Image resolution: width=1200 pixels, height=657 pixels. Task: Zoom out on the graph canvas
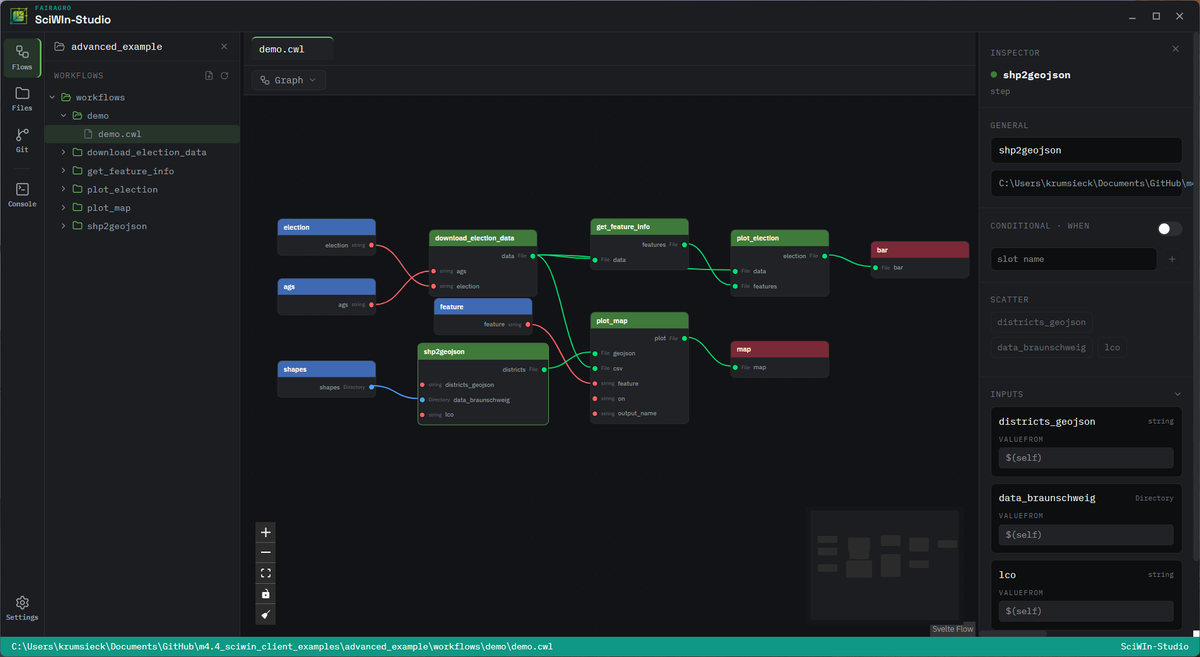click(x=265, y=553)
